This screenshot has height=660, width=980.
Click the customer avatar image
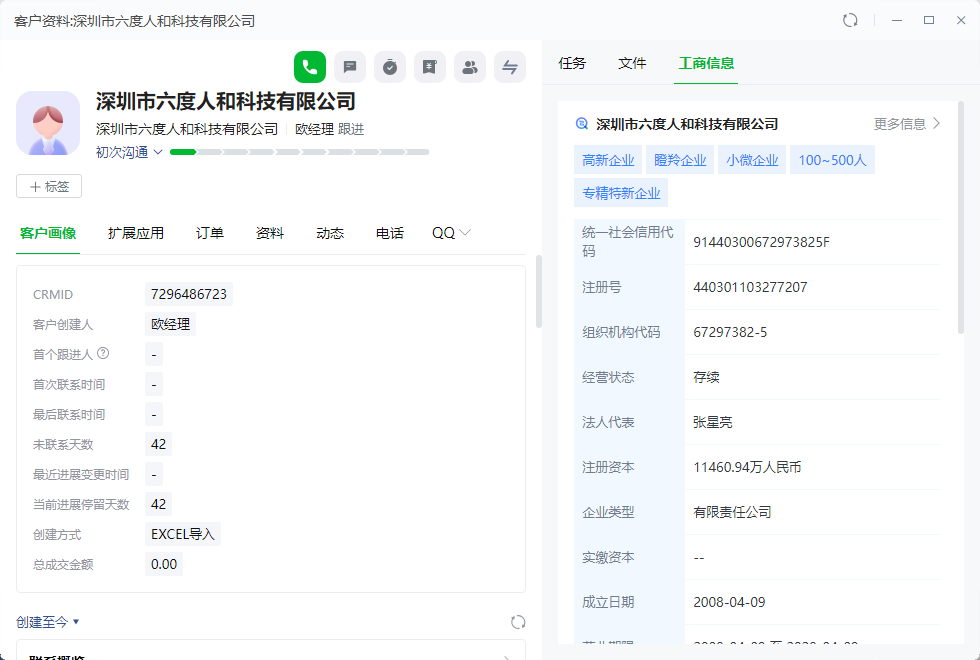[48, 123]
